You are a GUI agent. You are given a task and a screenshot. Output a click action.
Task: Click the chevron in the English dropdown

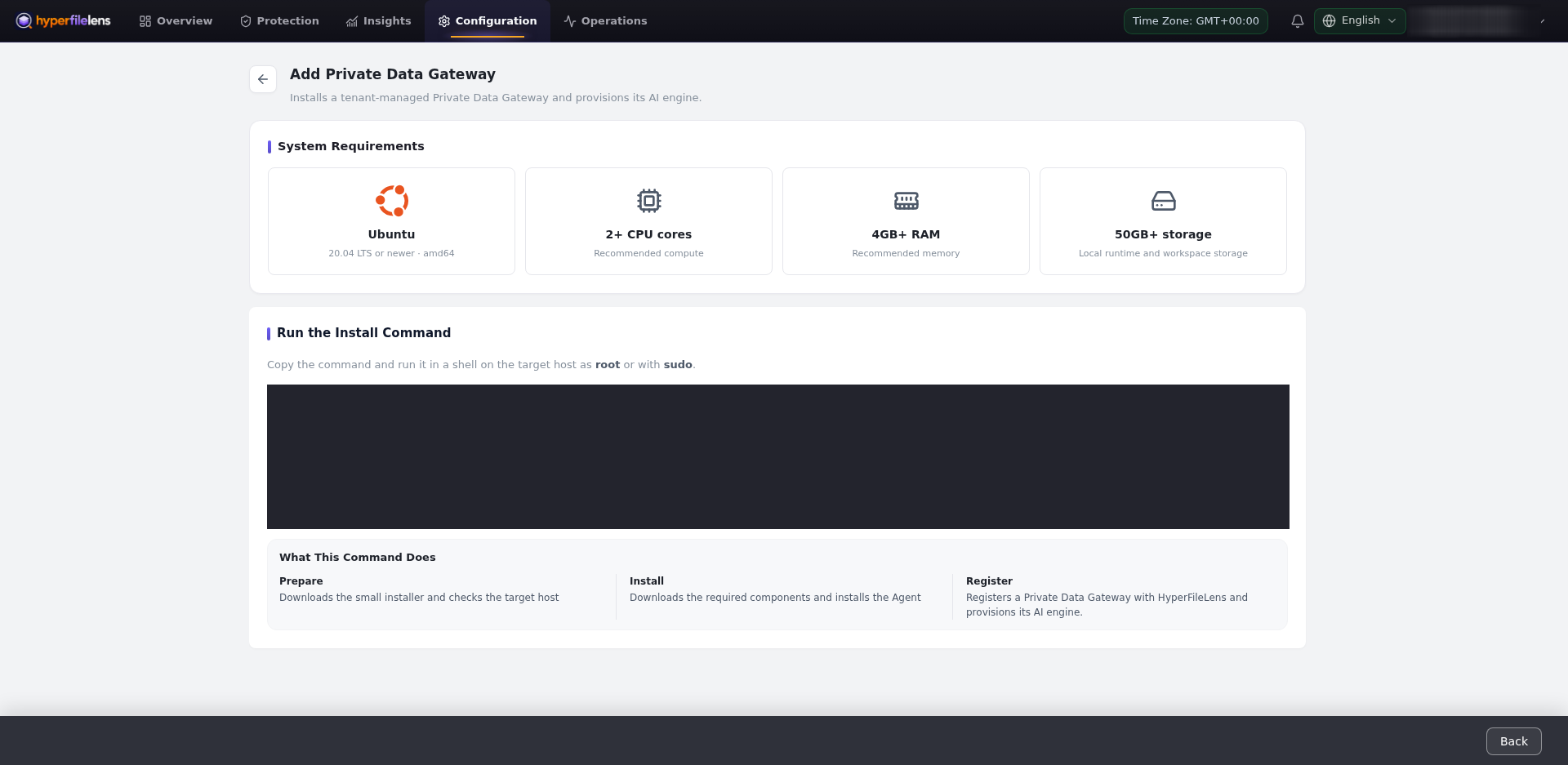point(1392,21)
